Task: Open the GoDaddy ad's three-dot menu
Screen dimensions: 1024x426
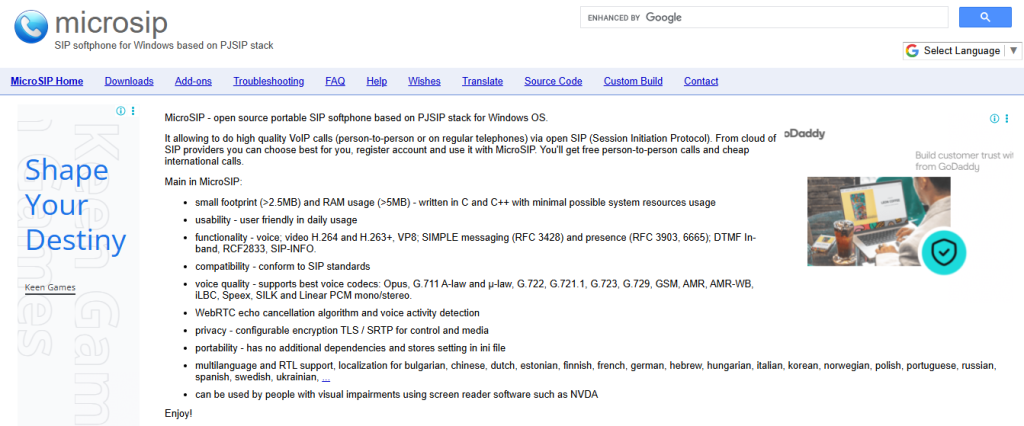Action: point(1007,118)
